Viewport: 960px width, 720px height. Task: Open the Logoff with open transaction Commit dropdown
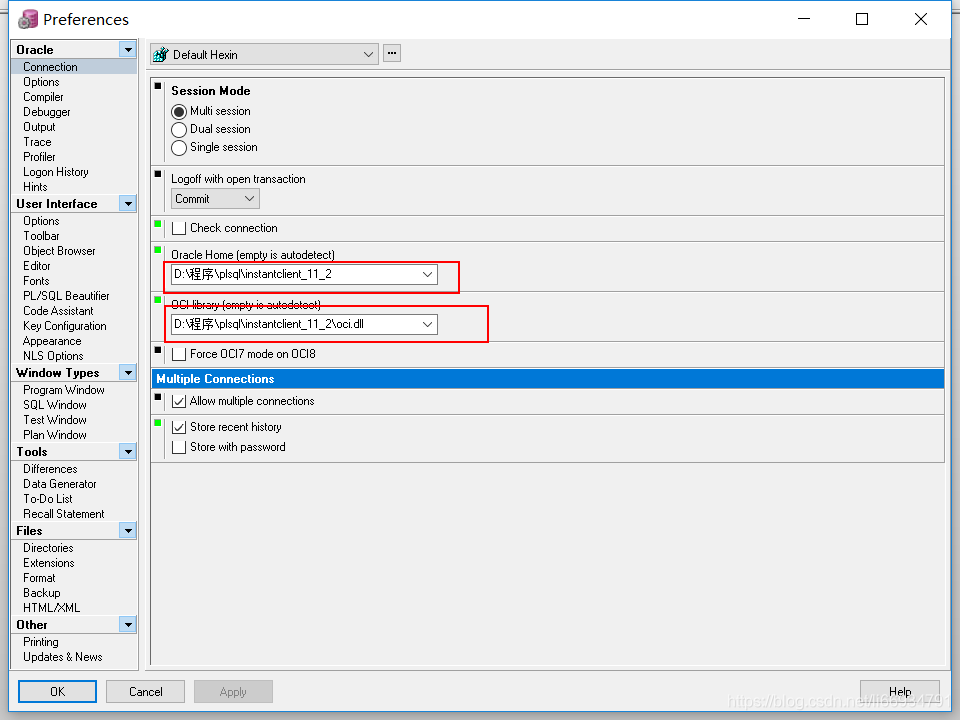pyautogui.click(x=215, y=199)
